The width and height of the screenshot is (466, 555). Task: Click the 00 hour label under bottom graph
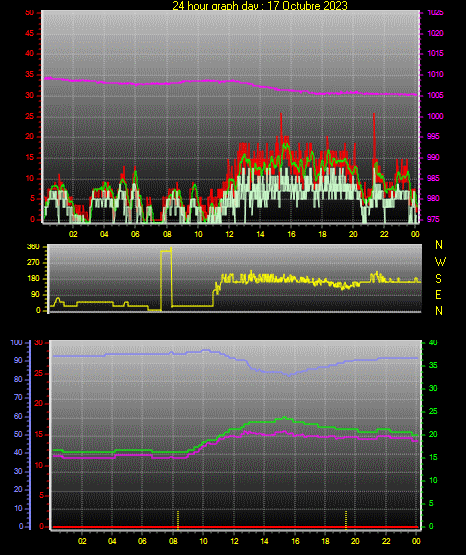416,541
